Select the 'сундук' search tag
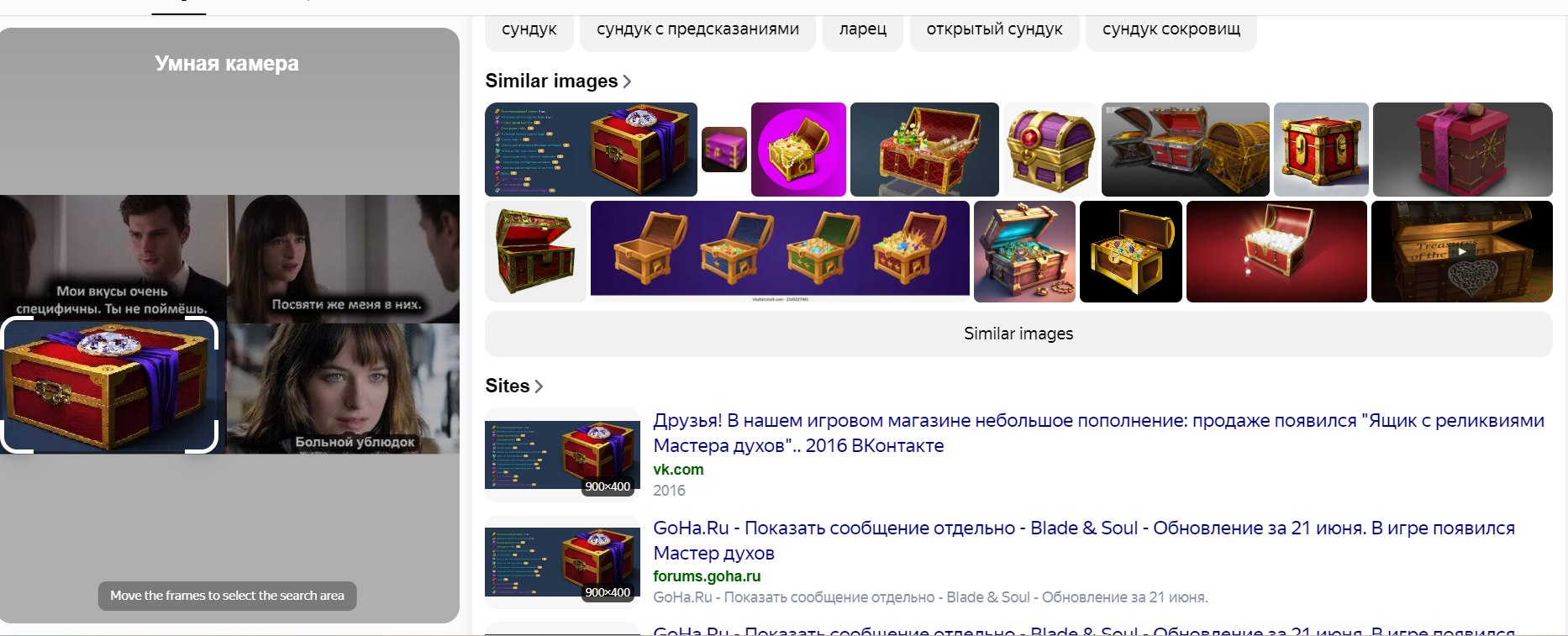Image resolution: width=1568 pixels, height=636 pixels. [529, 29]
